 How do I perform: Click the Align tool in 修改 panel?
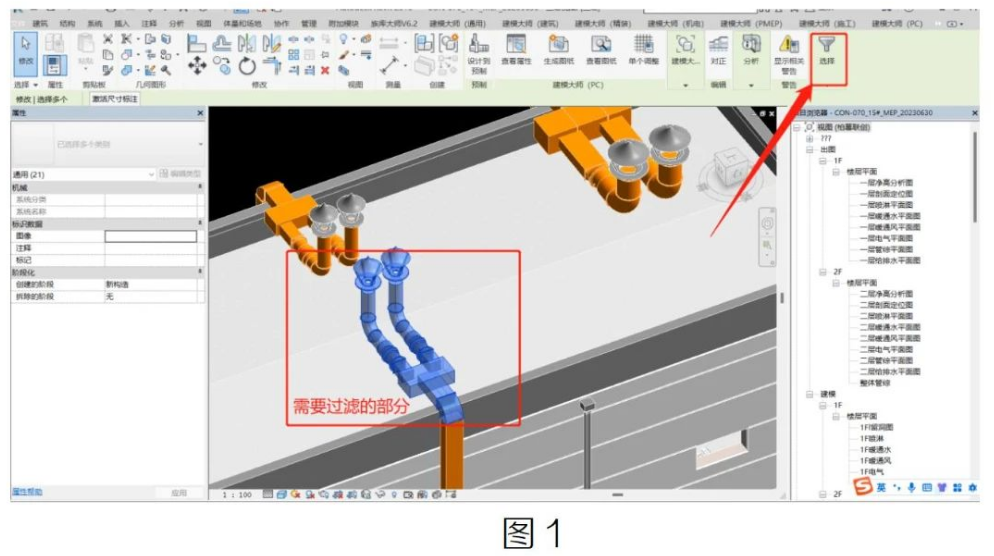click(x=197, y=43)
